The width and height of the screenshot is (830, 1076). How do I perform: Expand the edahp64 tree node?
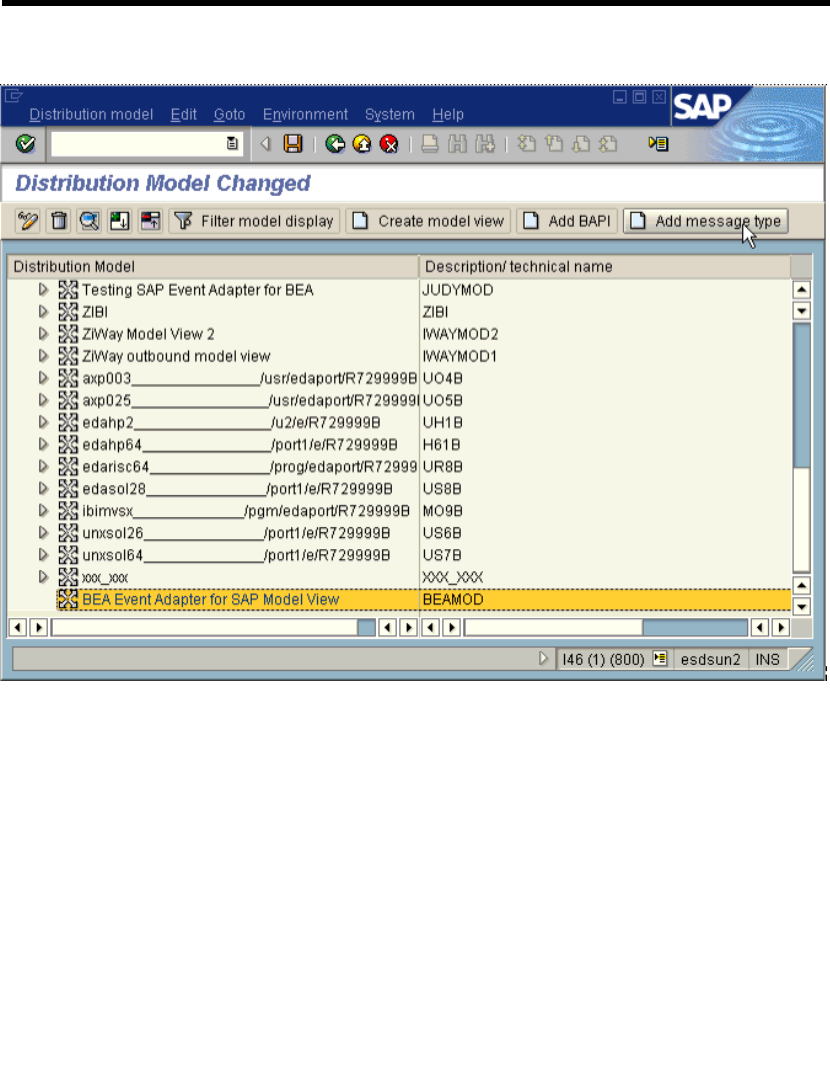43,444
